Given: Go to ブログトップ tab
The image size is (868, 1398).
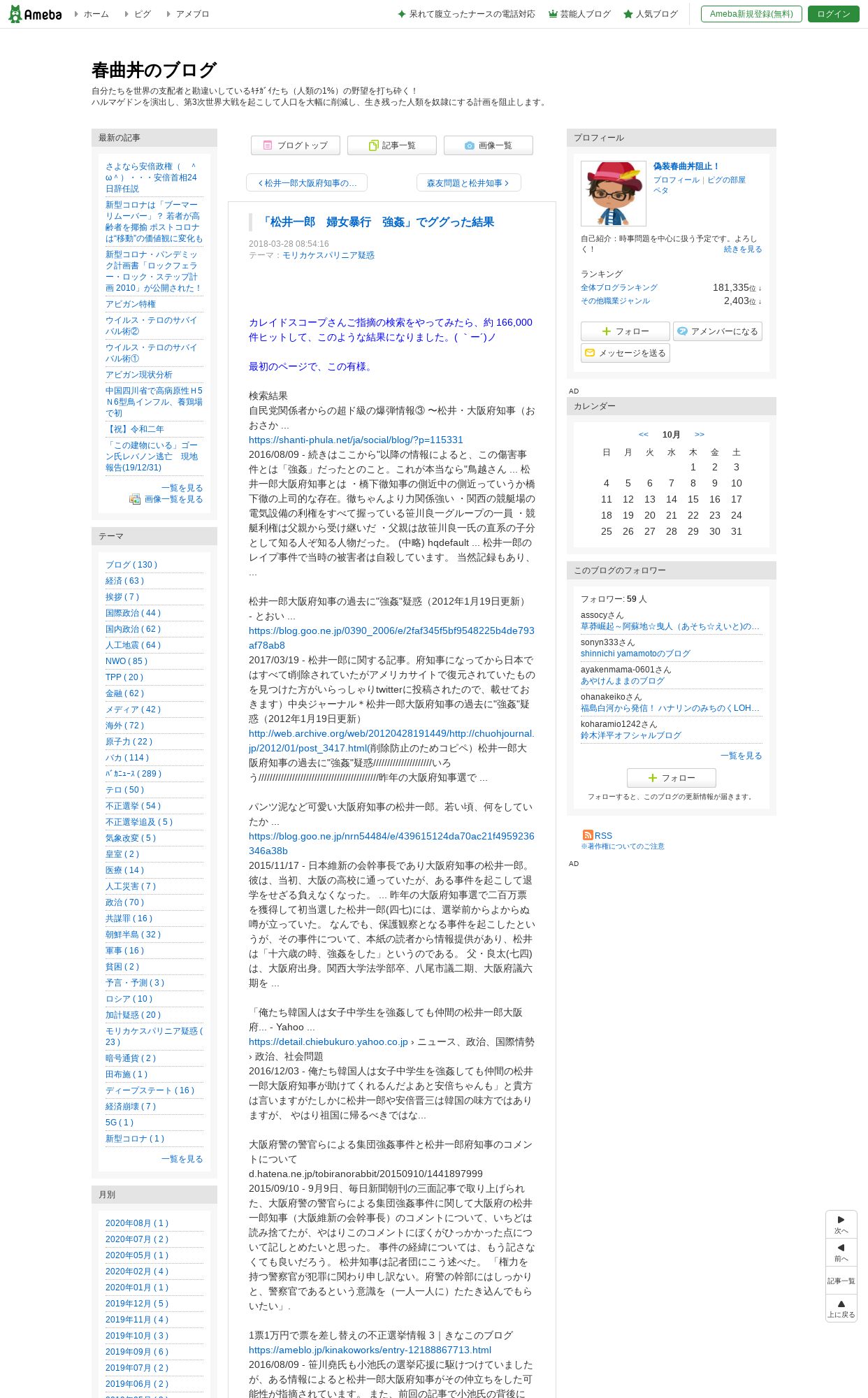Looking at the screenshot, I should [x=296, y=145].
